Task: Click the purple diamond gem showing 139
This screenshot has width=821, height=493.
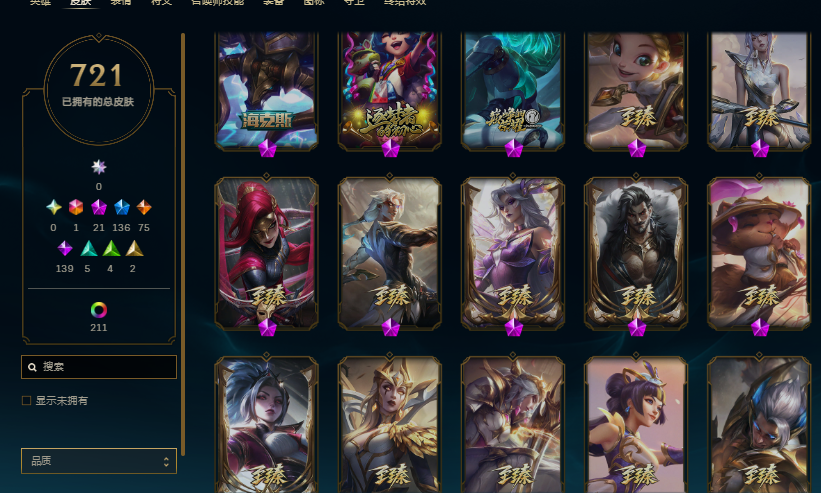Action: pos(64,248)
